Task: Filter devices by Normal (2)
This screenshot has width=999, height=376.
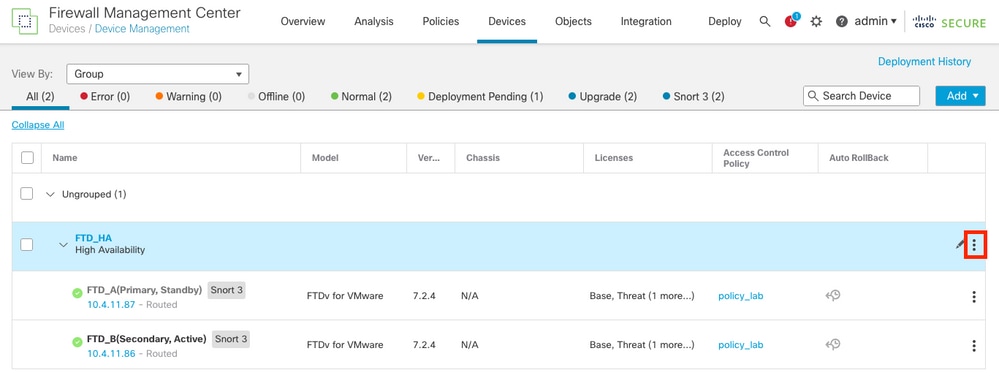Action: pyautogui.click(x=361, y=97)
